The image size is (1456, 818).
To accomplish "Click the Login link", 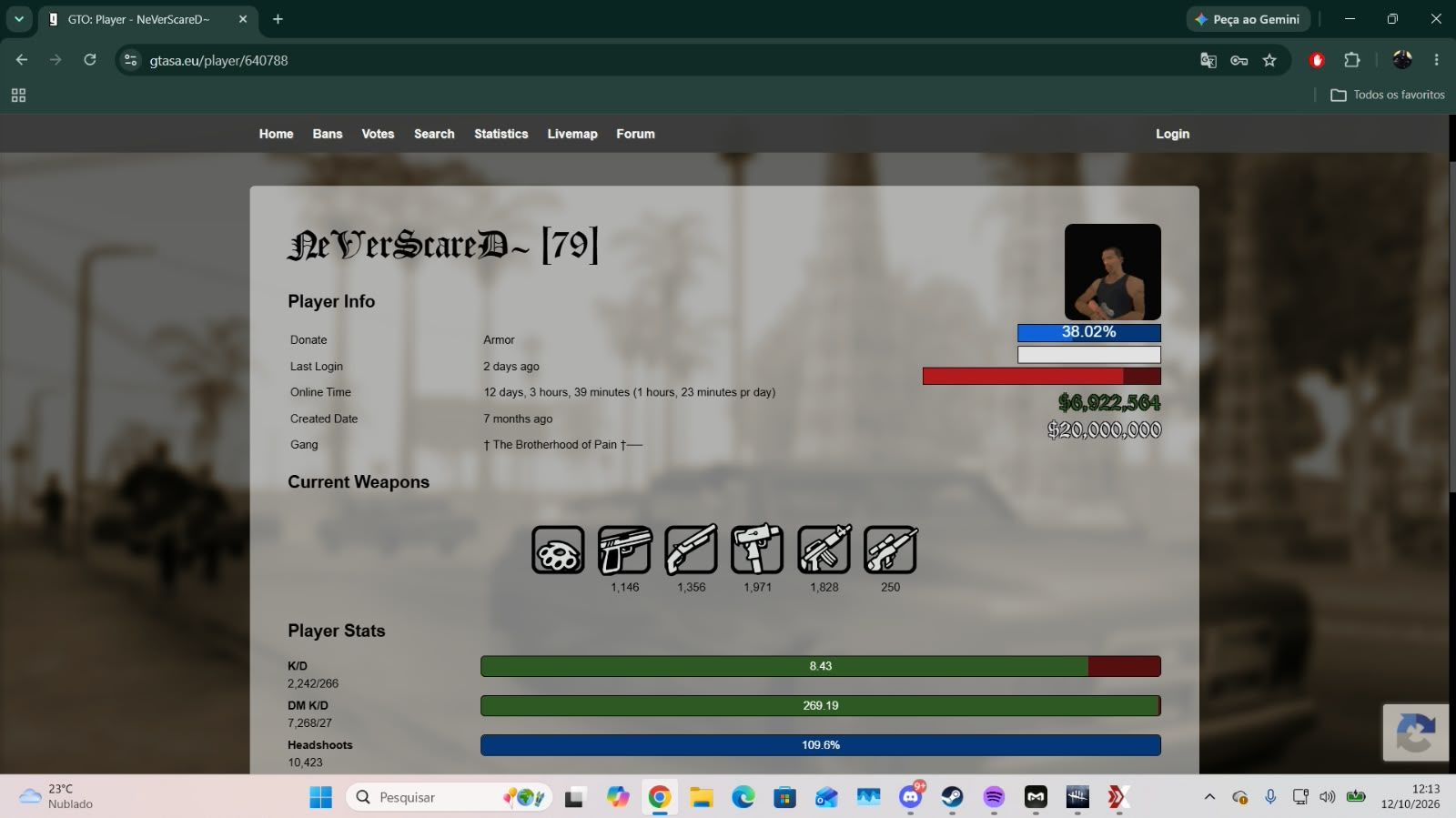I will click(x=1172, y=134).
